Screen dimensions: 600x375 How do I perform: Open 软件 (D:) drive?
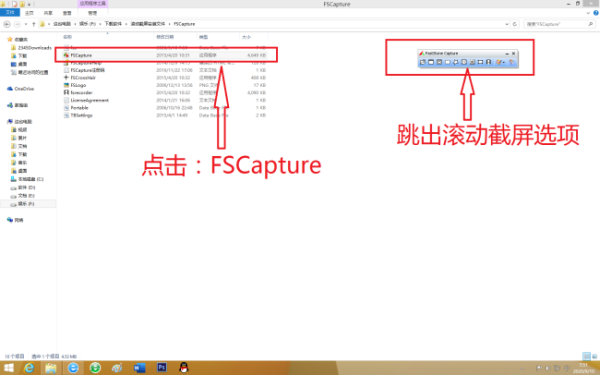point(23,188)
